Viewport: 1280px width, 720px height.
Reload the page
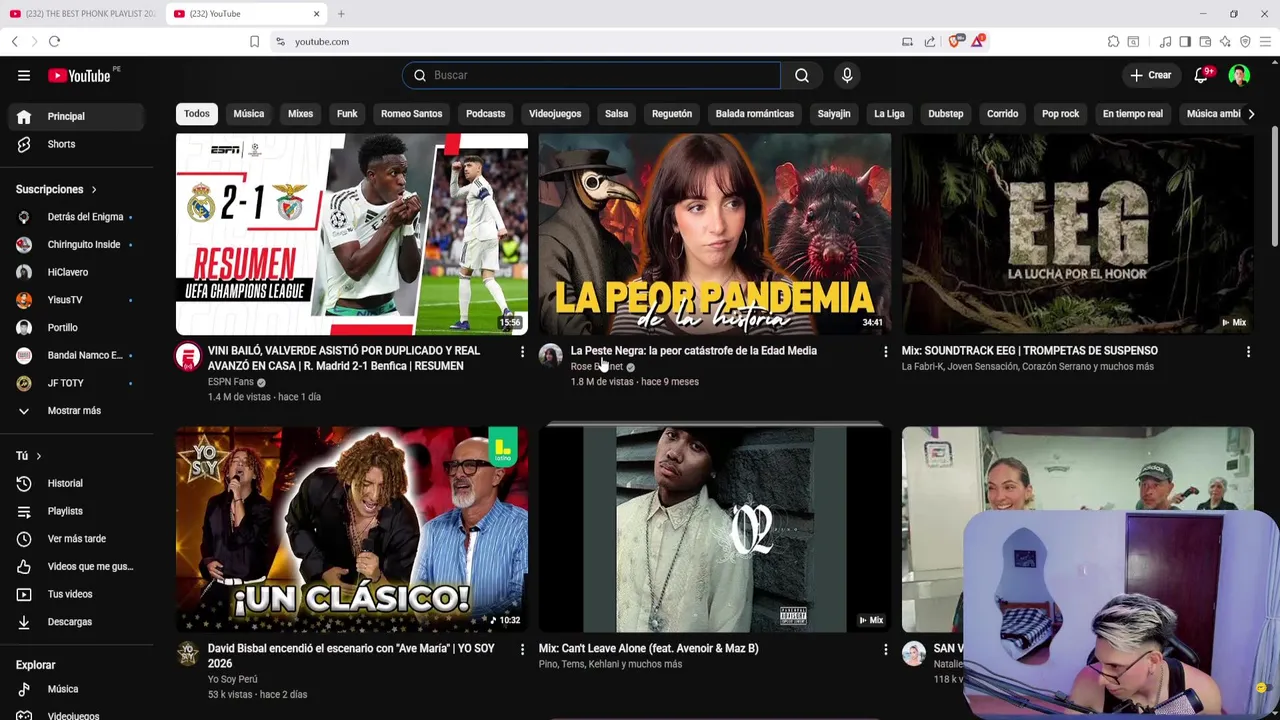54,41
